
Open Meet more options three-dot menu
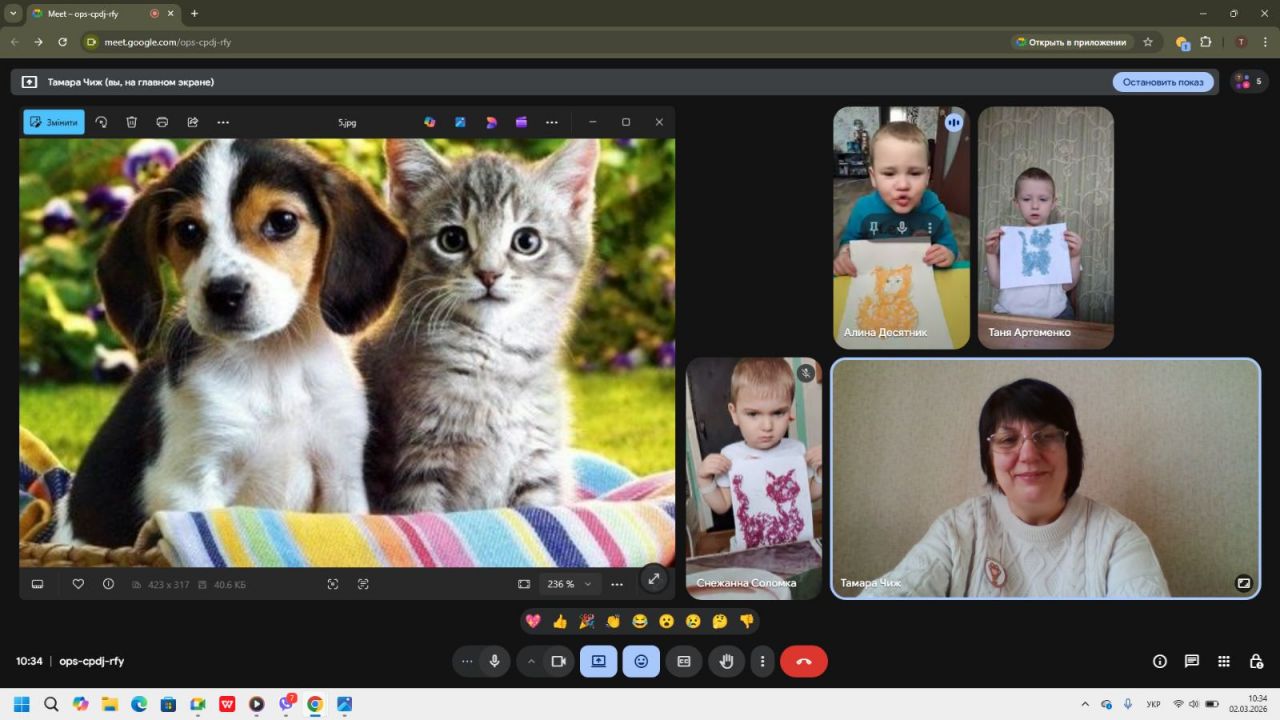(x=763, y=661)
